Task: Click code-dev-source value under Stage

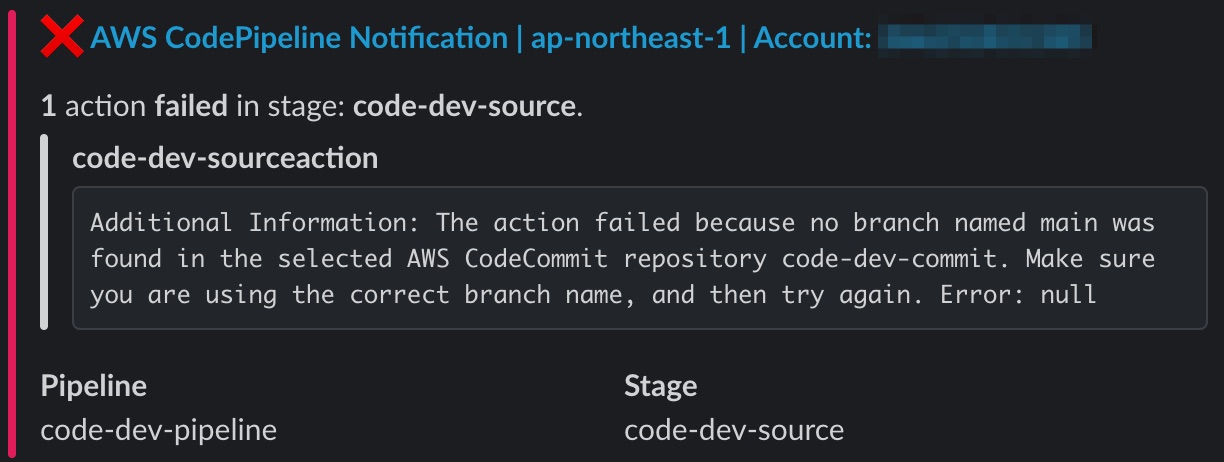Action: tap(734, 430)
